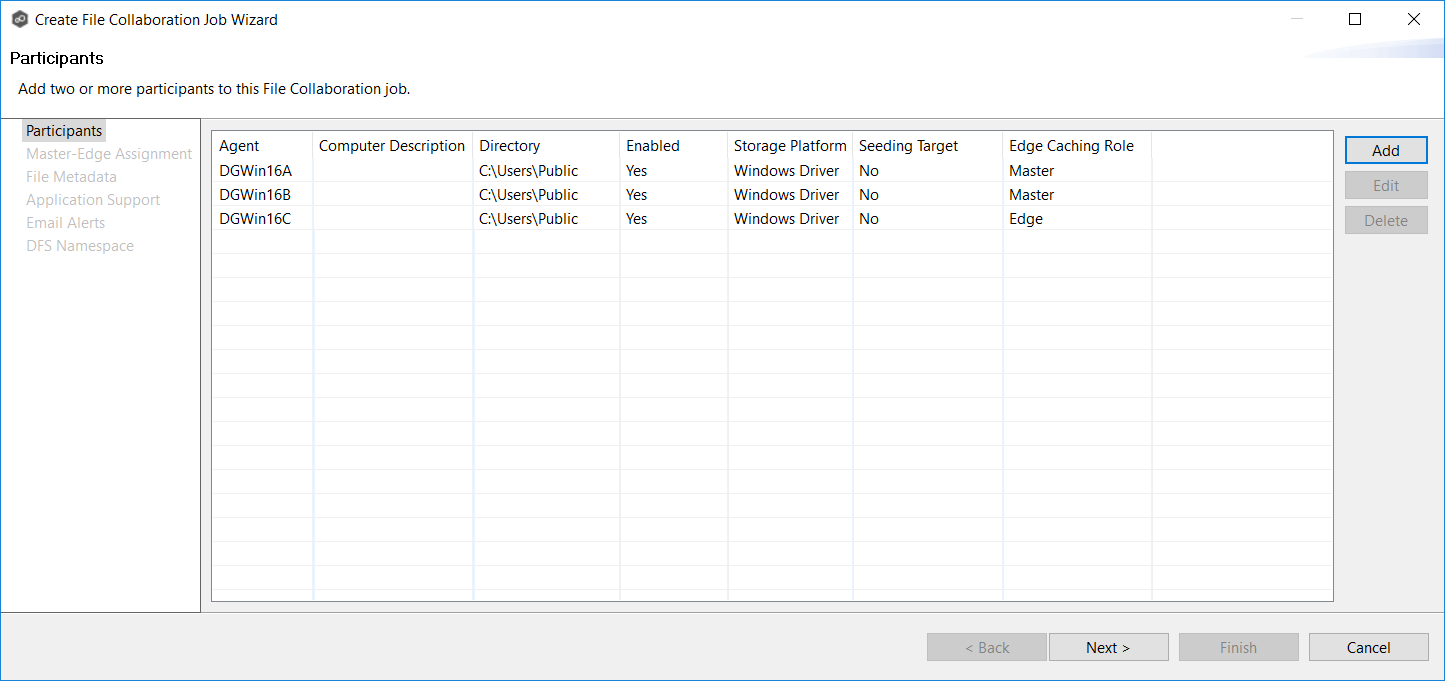This screenshot has height=681, width=1445.
Task: Click the Storage Platform column header
Action: click(x=790, y=146)
